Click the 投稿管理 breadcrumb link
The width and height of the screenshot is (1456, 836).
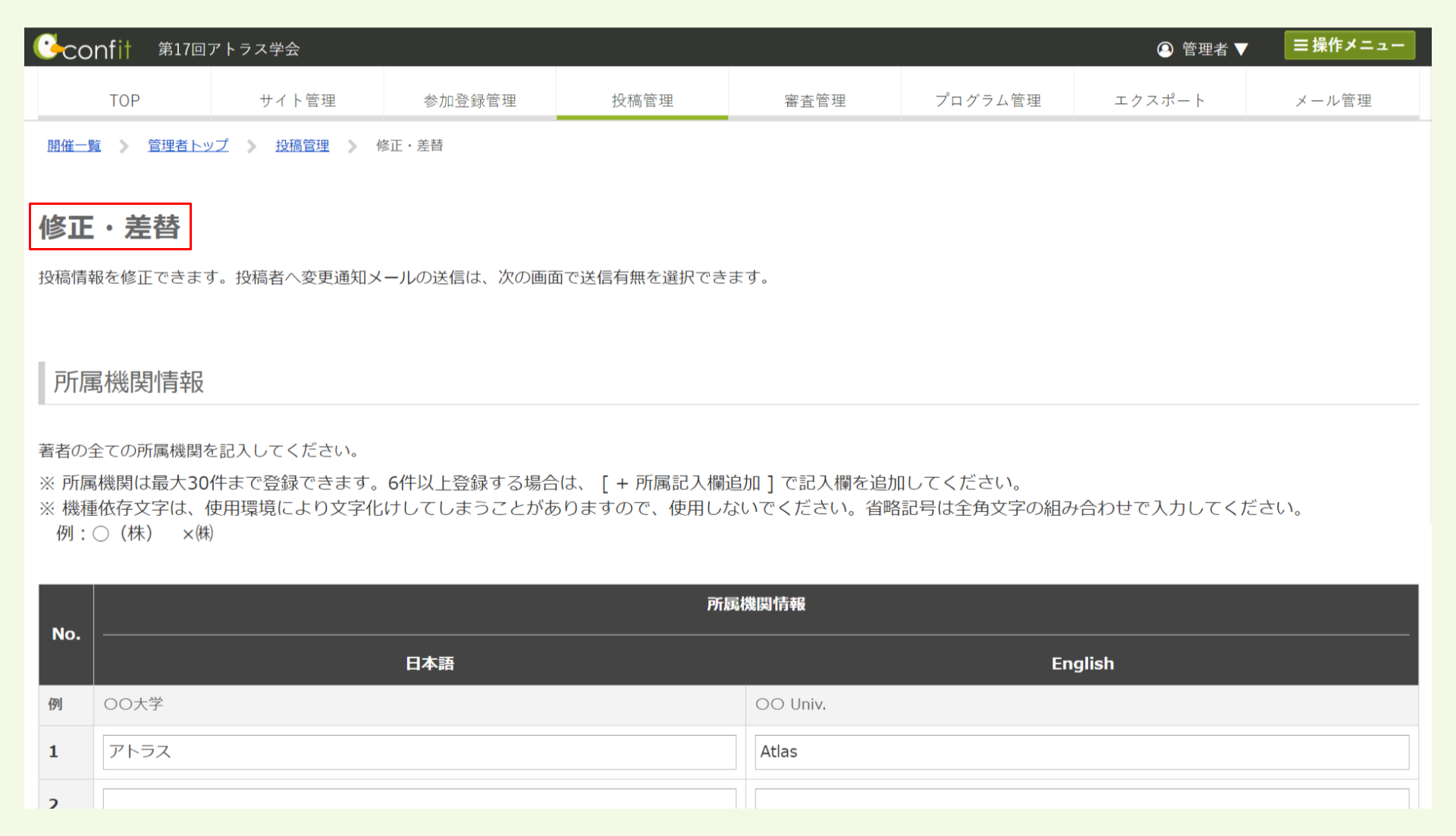302,145
